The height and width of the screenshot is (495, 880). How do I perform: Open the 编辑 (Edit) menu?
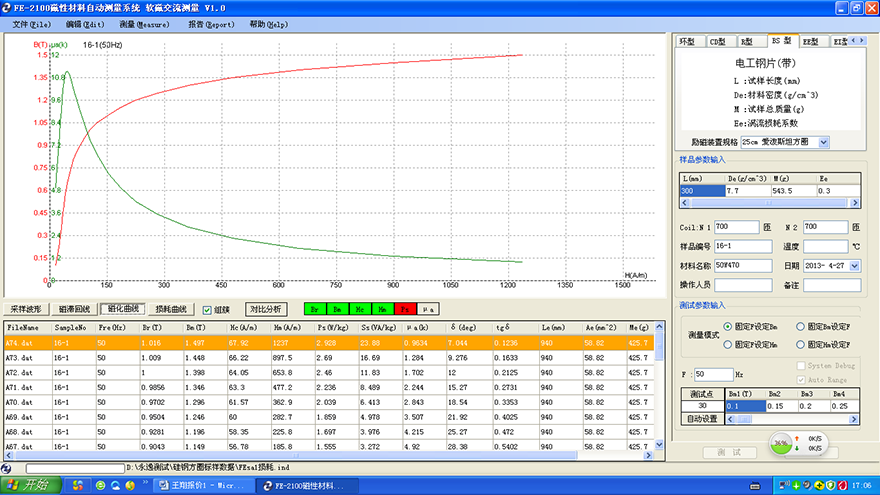[85, 24]
